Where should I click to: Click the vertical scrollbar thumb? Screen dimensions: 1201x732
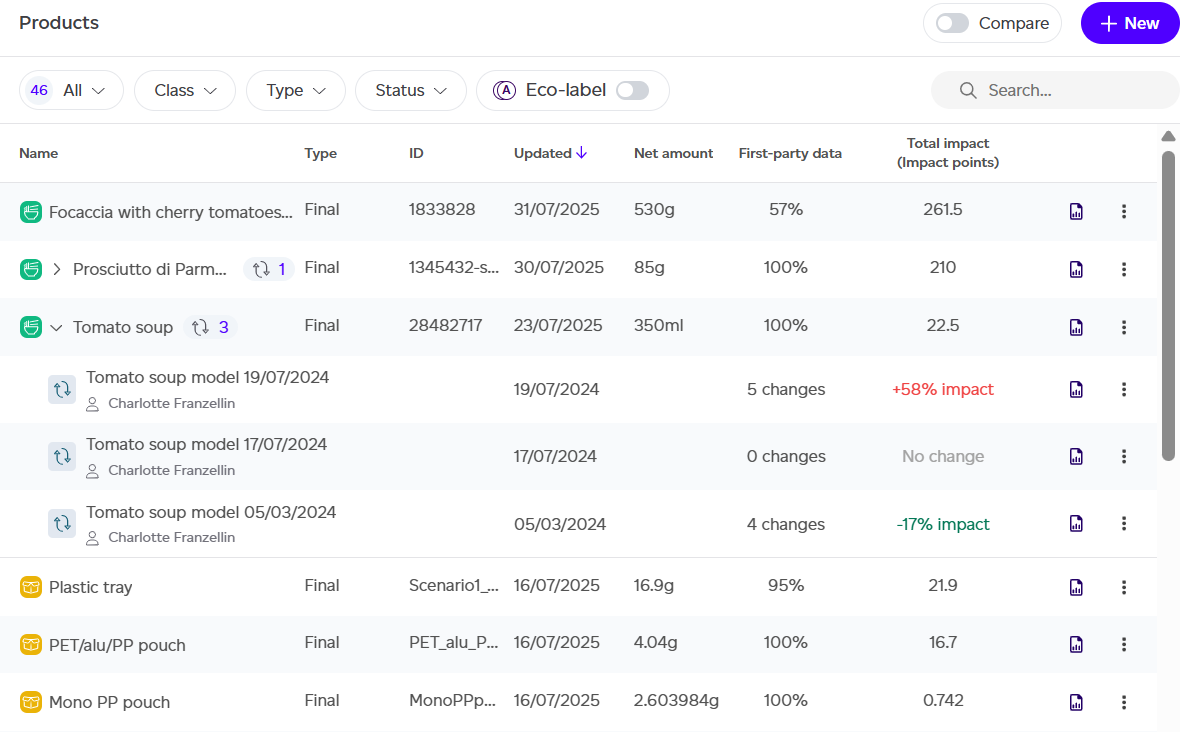tap(1168, 305)
